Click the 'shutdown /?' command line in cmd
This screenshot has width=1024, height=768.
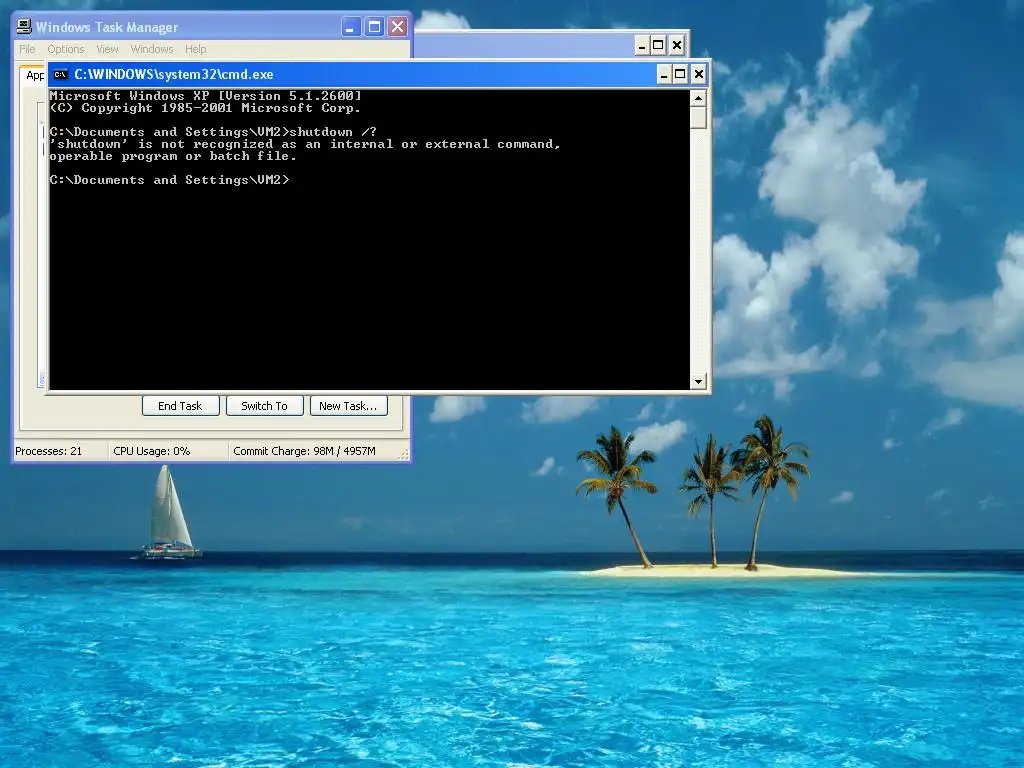213,132
